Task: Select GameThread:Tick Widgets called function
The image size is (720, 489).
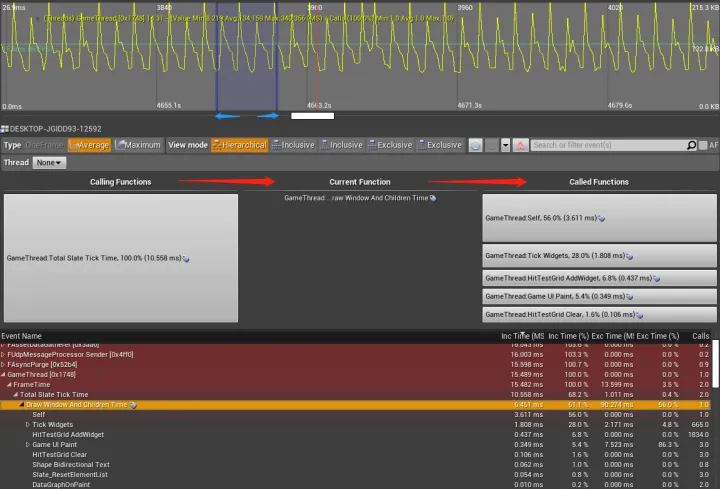Action: (599, 256)
